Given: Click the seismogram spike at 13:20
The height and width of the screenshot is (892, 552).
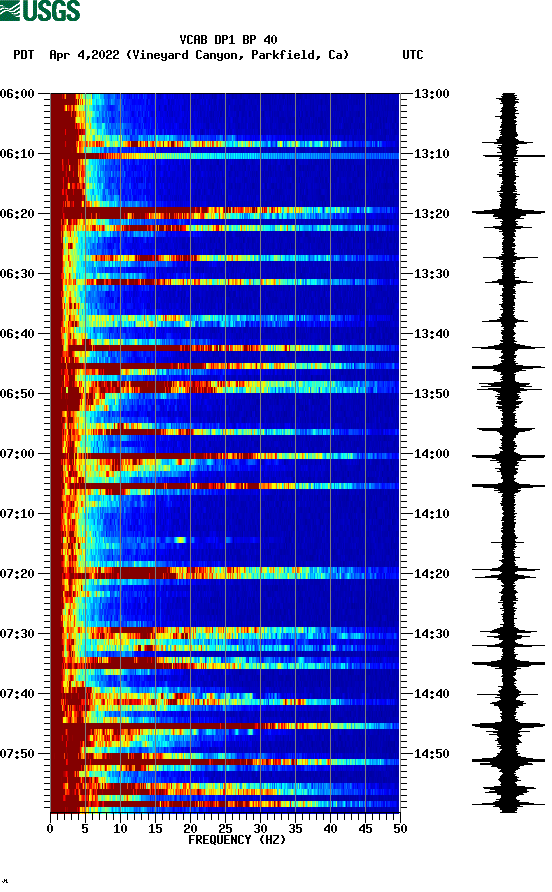Looking at the screenshot, I should pos(508,212).
